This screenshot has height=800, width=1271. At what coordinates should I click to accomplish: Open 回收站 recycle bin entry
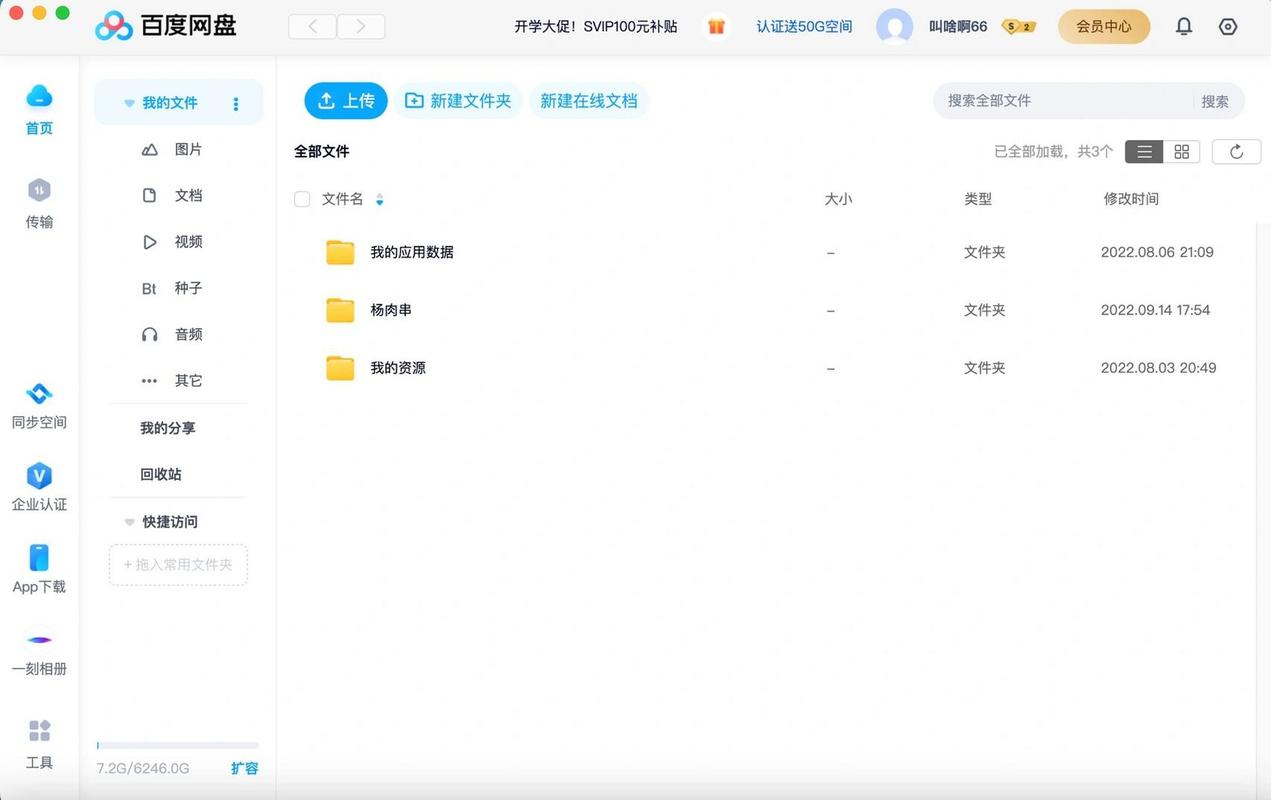pyautogui.click(x=161, y=474)
